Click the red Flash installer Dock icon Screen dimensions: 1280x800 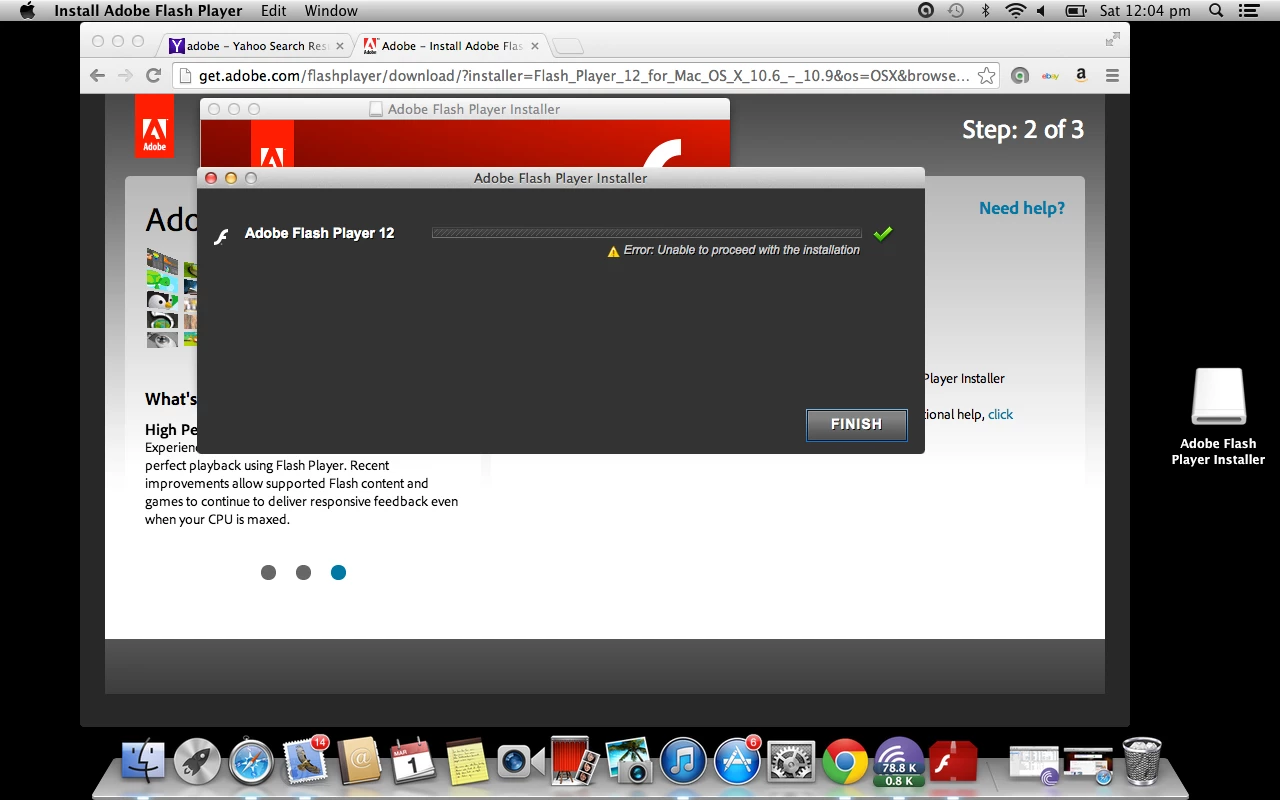tap(953, 763)
